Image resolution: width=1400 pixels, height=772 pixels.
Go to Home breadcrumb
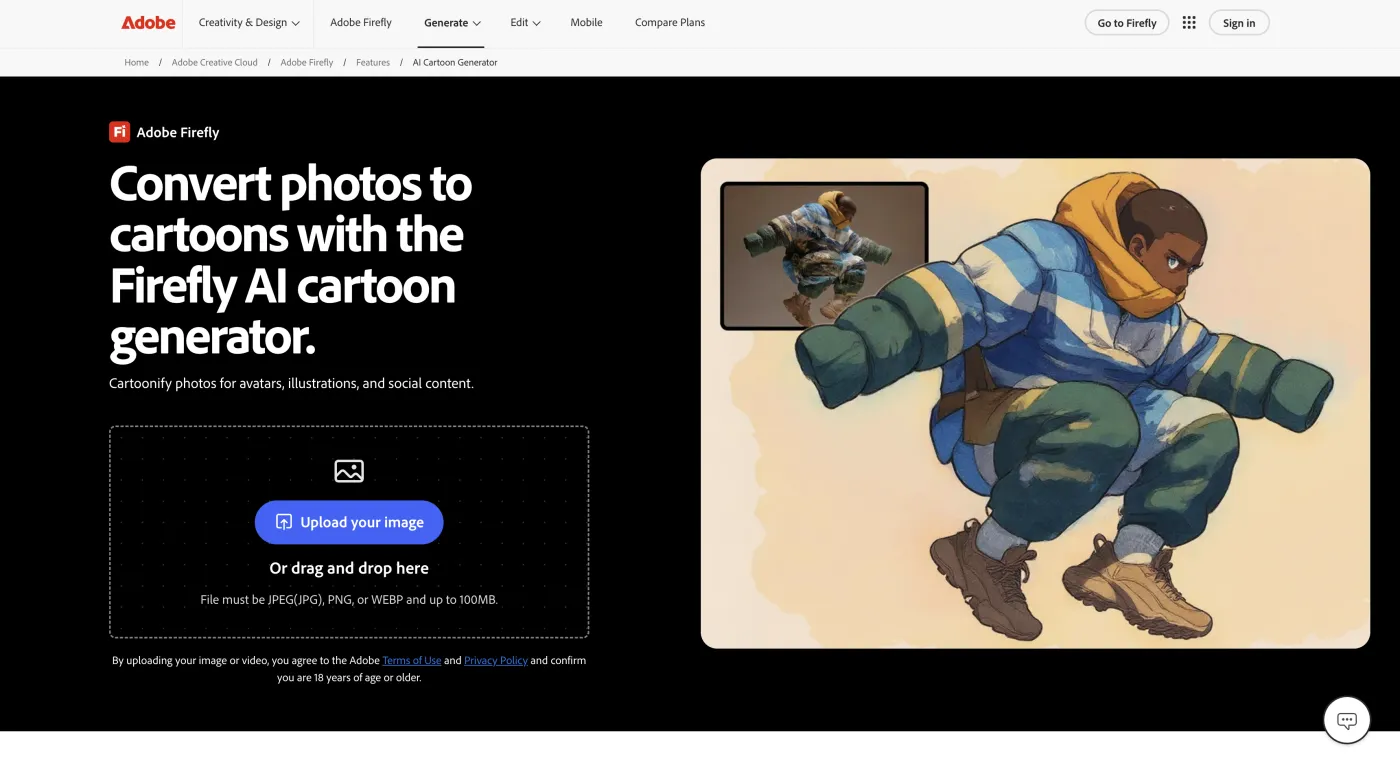coord(136,62)
